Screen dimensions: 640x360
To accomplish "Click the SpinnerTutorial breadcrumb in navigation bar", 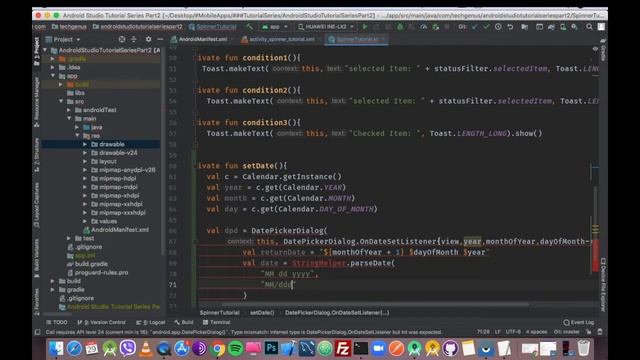I will 213,27.
